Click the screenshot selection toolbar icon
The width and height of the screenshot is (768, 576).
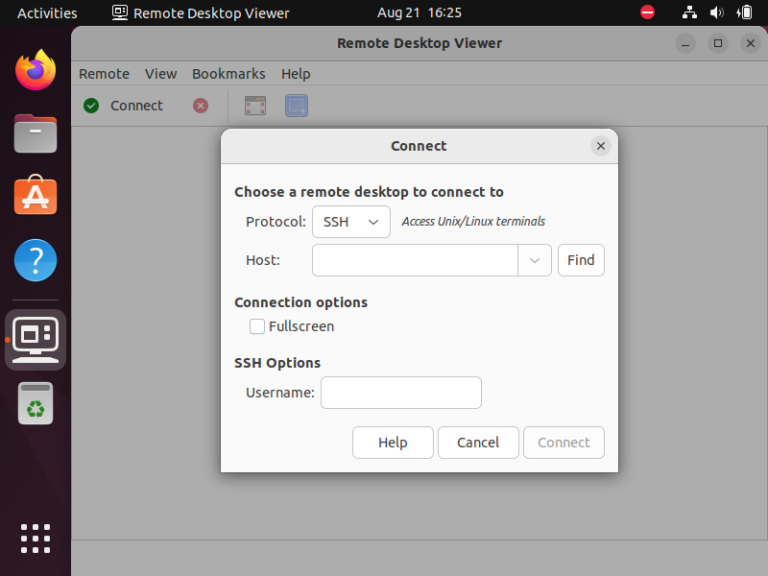click(296, 105)
